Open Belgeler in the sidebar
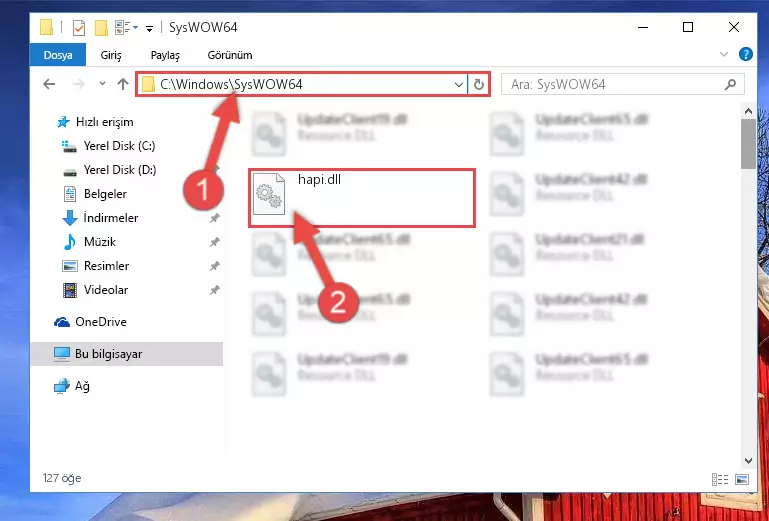The height and width of the screenshot is (521, 769). pos(105,194)
